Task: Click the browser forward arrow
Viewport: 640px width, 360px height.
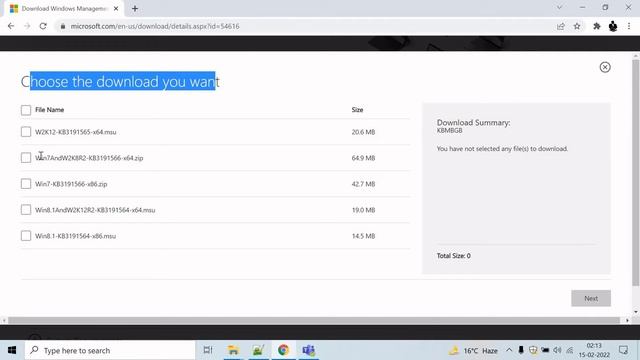Action: (27, 26)
